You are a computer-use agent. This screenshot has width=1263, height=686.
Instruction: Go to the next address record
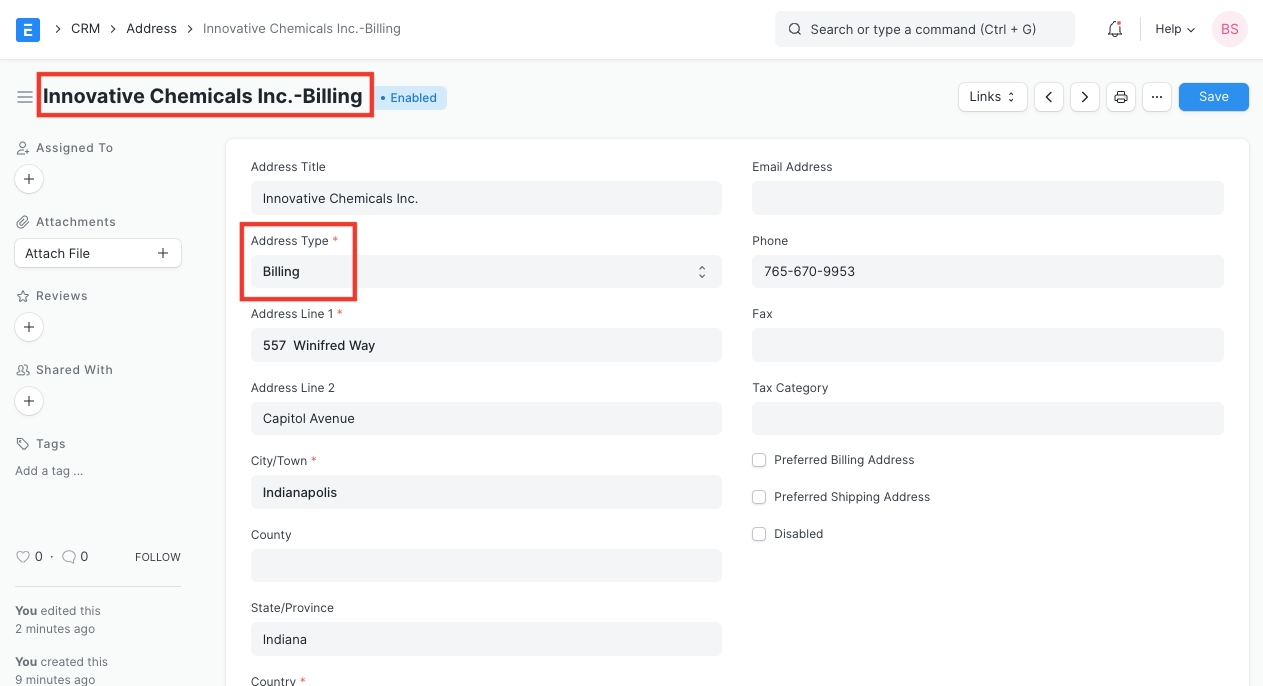point(1085,97)
